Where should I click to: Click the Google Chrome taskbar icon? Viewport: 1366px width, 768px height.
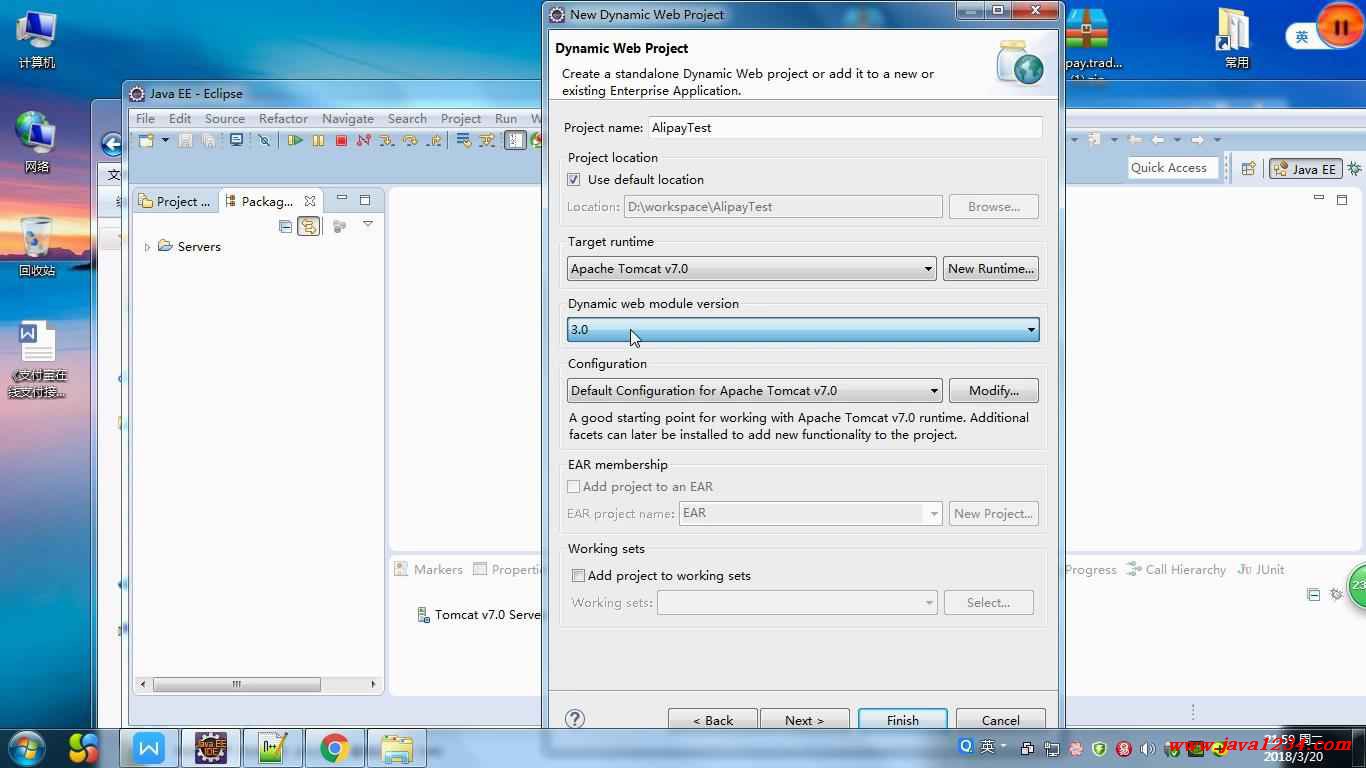[335, 748]
